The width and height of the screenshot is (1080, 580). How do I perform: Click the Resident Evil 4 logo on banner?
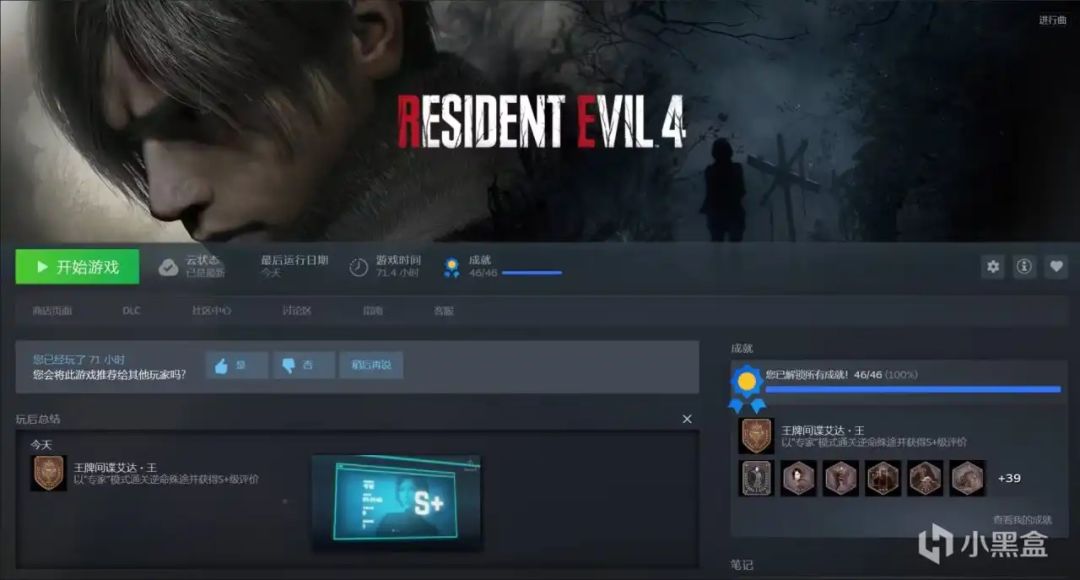tap(541, 122)
